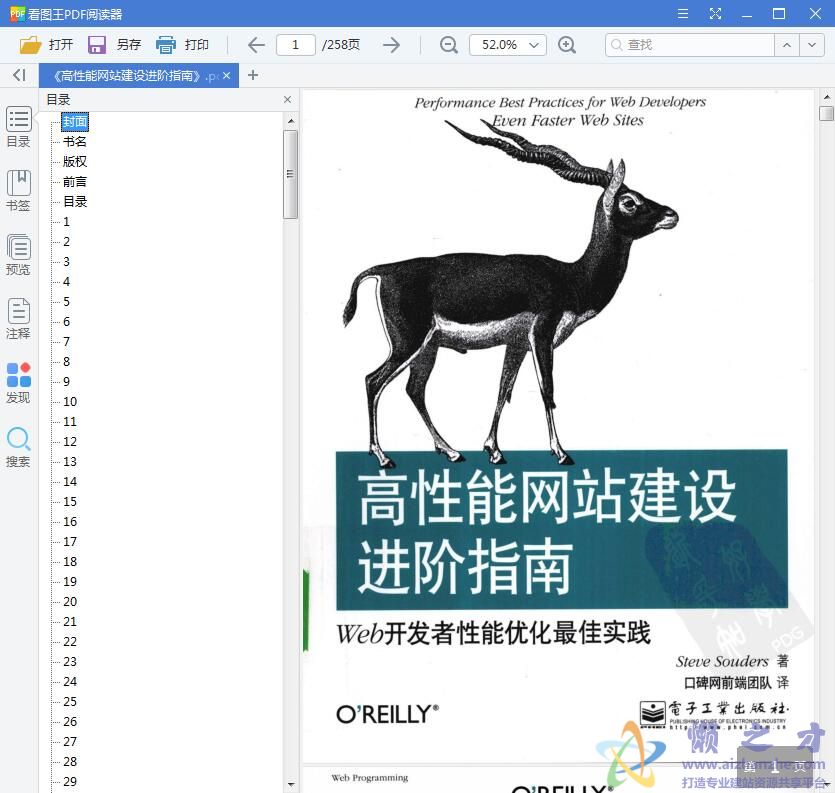835x793 pixels.
Task: Click outline panel scroll-up arrow
Action: coord(291,121)
